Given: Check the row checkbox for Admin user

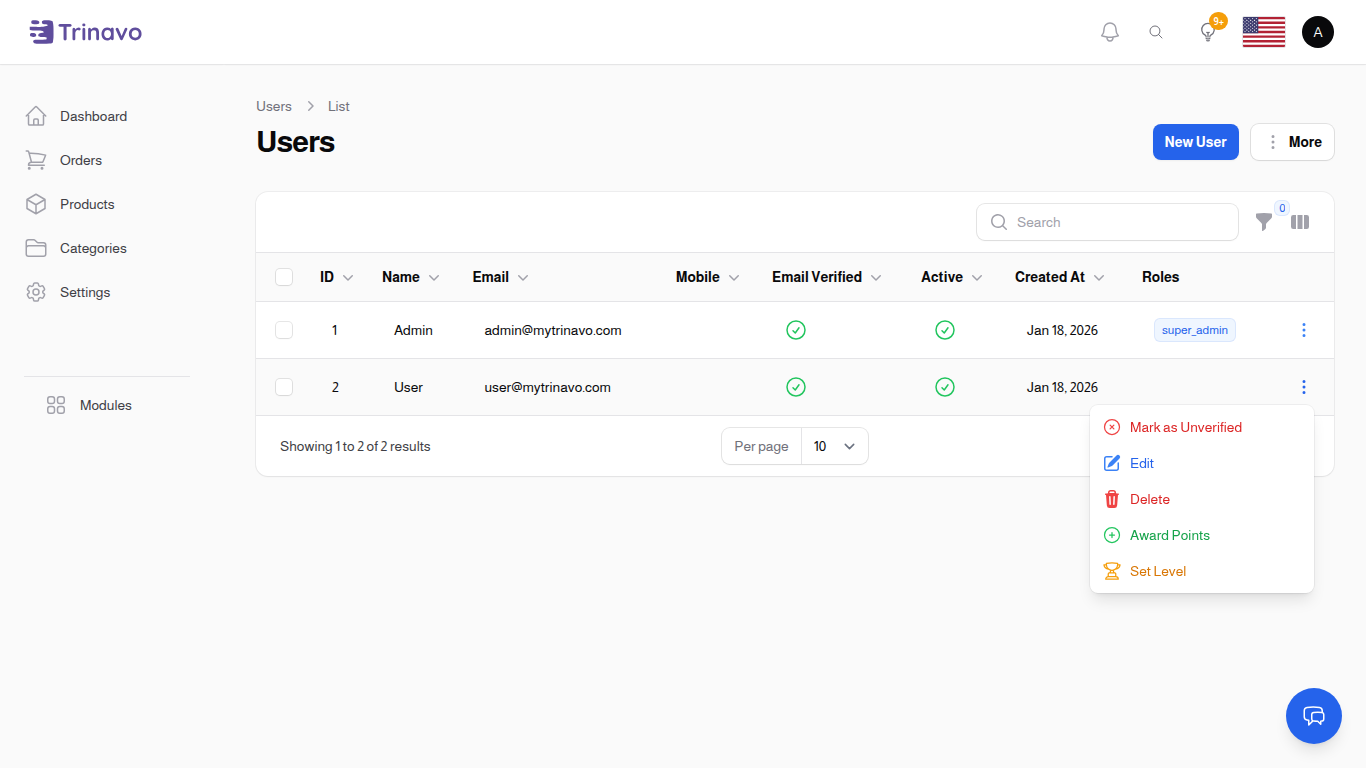Looking at the screenshot, I should point(284,329).
